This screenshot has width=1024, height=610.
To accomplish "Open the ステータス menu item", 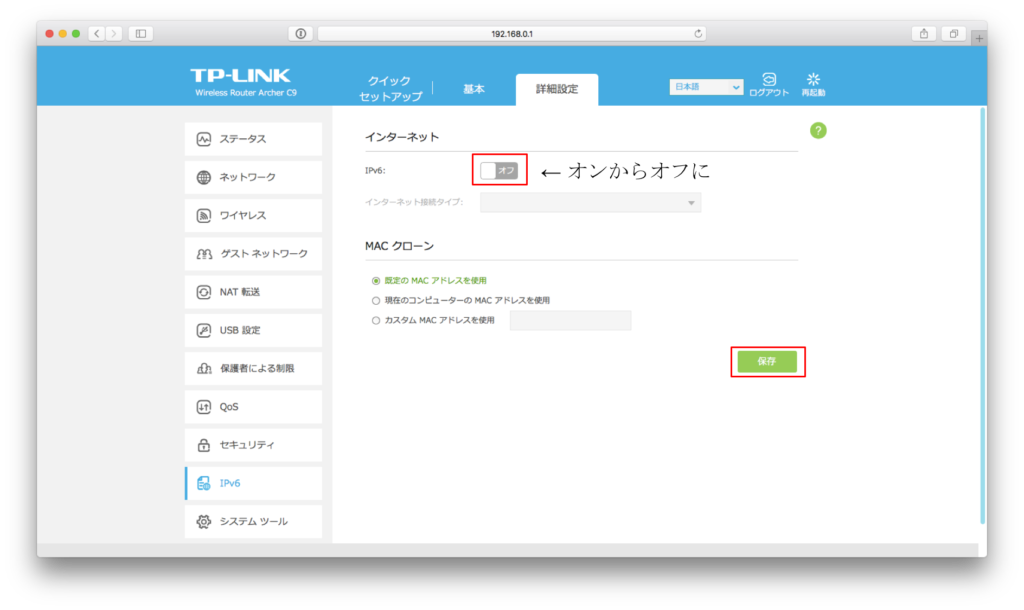I will point(253,139).
